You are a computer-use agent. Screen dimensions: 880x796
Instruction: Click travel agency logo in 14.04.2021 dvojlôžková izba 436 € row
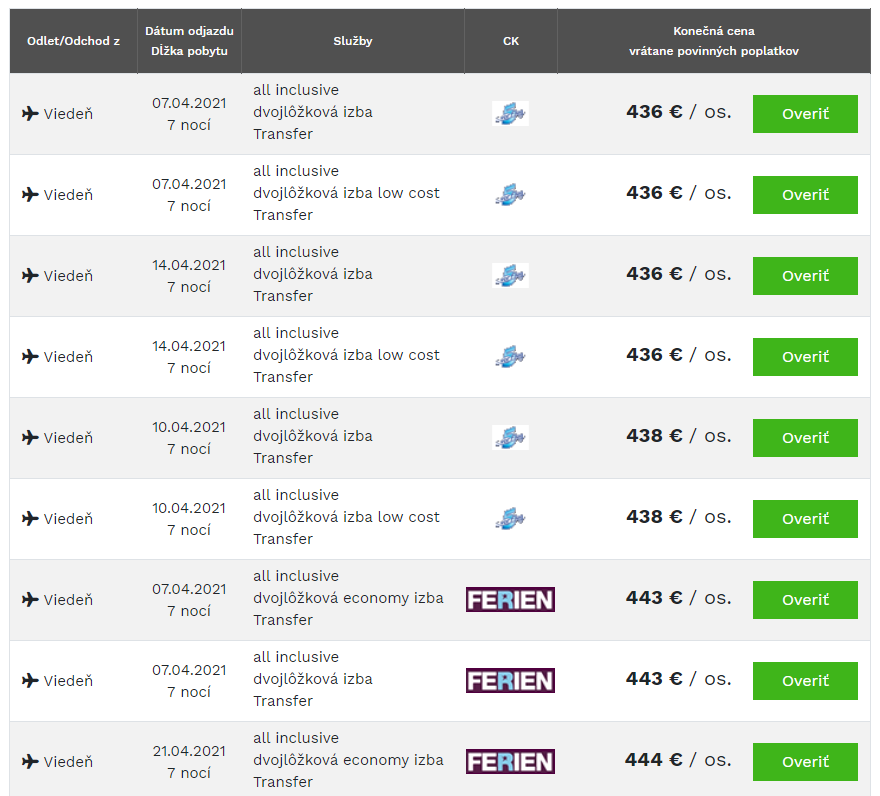point(510,276)
